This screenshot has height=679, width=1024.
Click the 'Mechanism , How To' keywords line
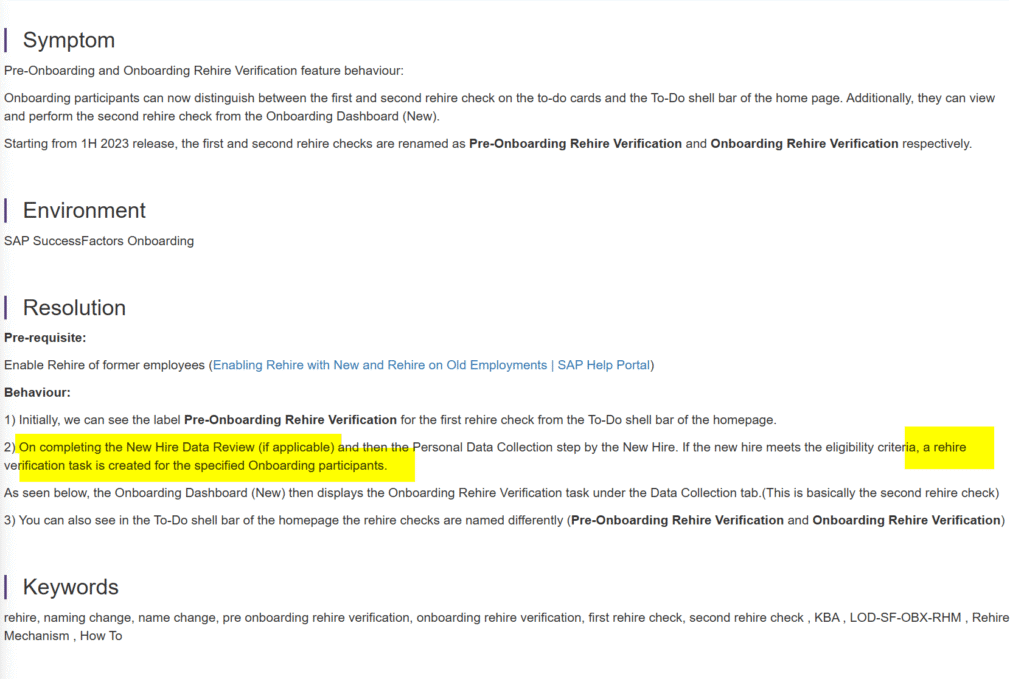63,636
